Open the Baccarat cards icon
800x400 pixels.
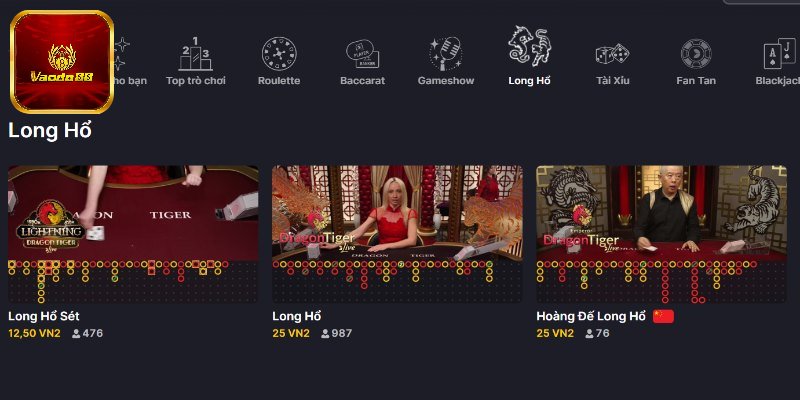[362, 54]
